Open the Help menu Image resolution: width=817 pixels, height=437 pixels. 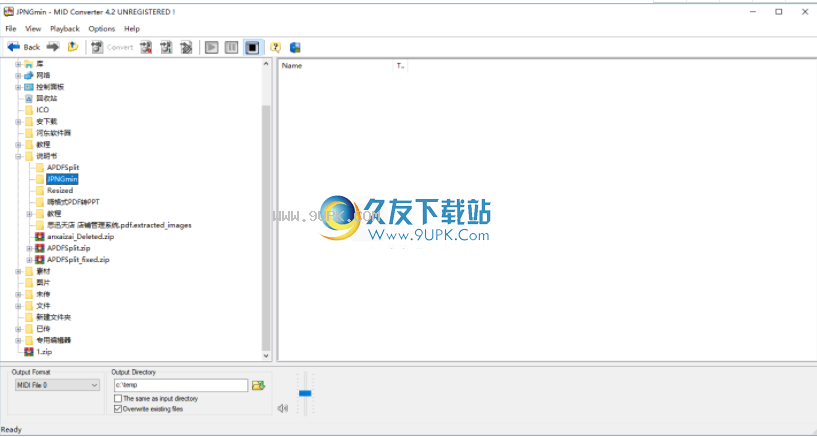pos(132,29)
